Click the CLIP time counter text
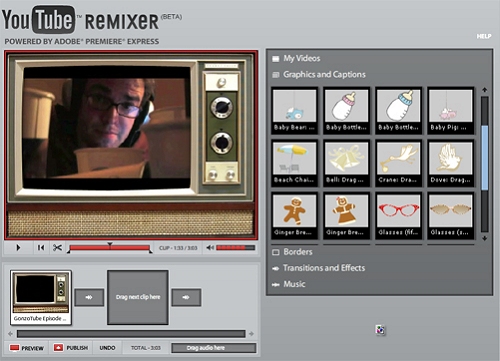The height and width of the screenshot is (361, 500). pos(178,248)
